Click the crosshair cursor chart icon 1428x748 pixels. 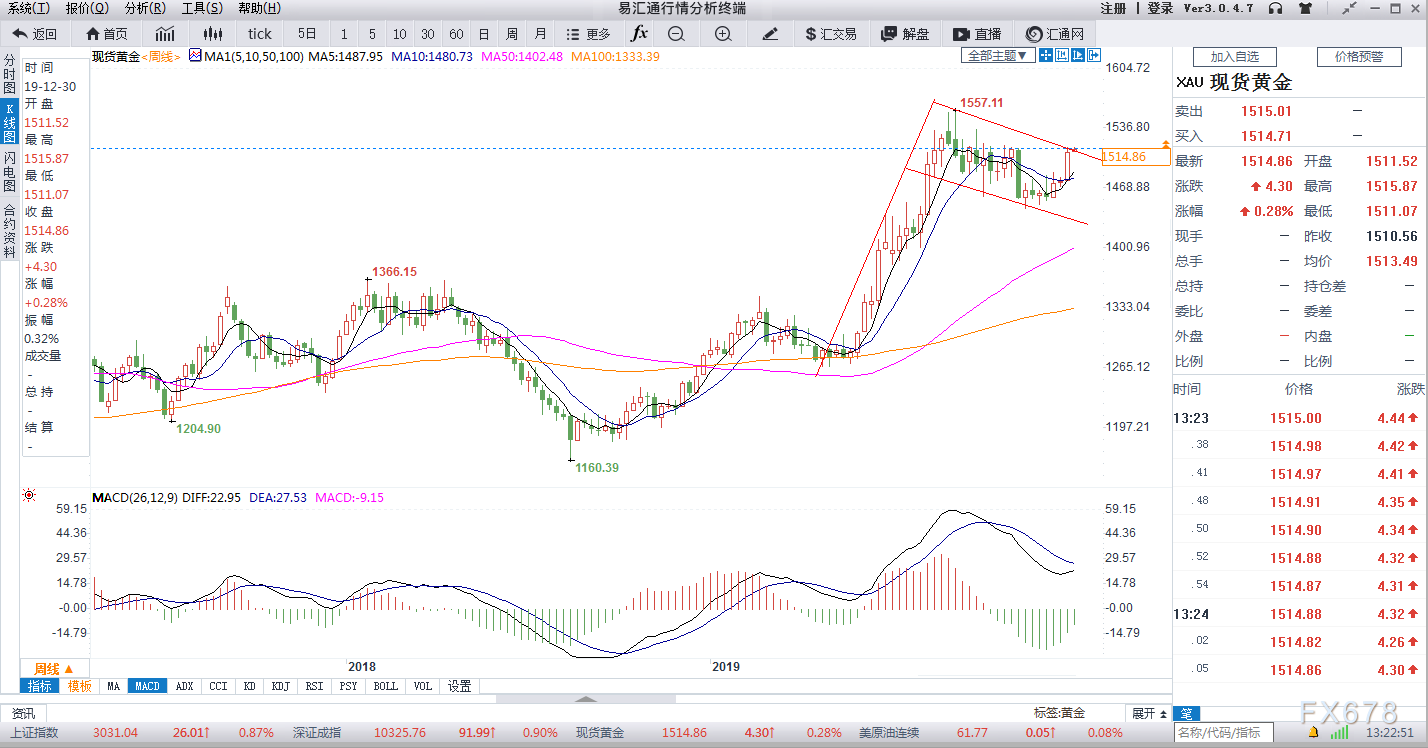click(x=1046, y=55)
